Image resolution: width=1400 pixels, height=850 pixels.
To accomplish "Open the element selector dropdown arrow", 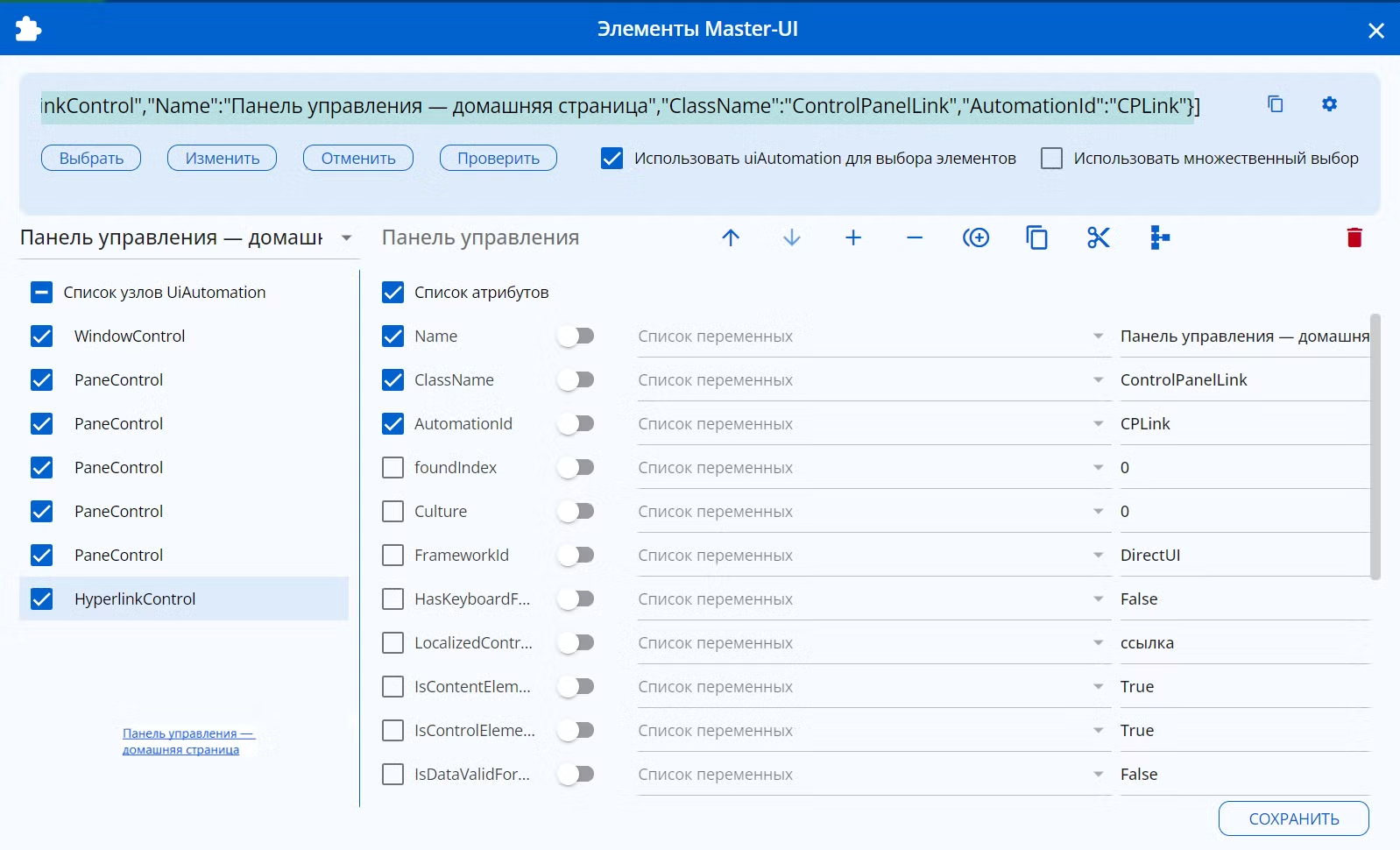I will (346, 238).
